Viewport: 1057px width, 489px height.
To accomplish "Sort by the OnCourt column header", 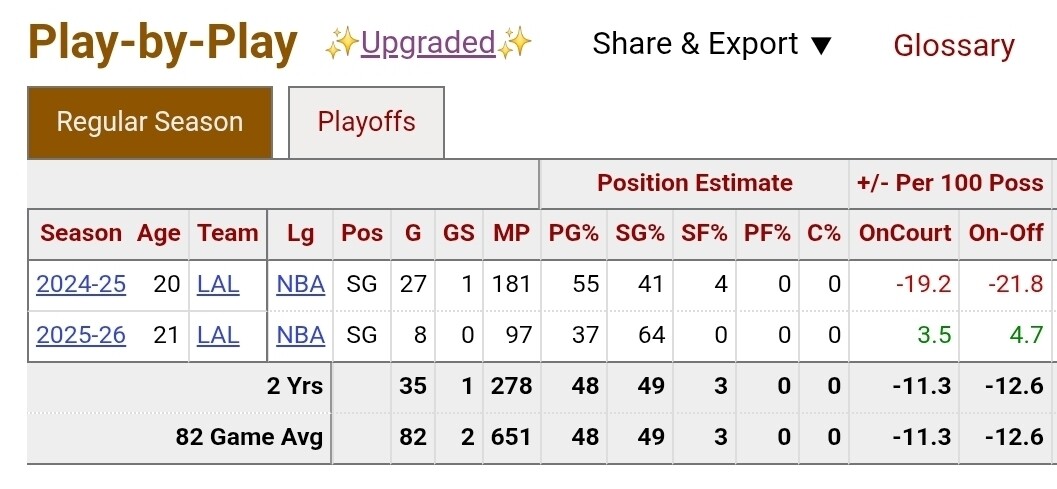I will (905, 233).
